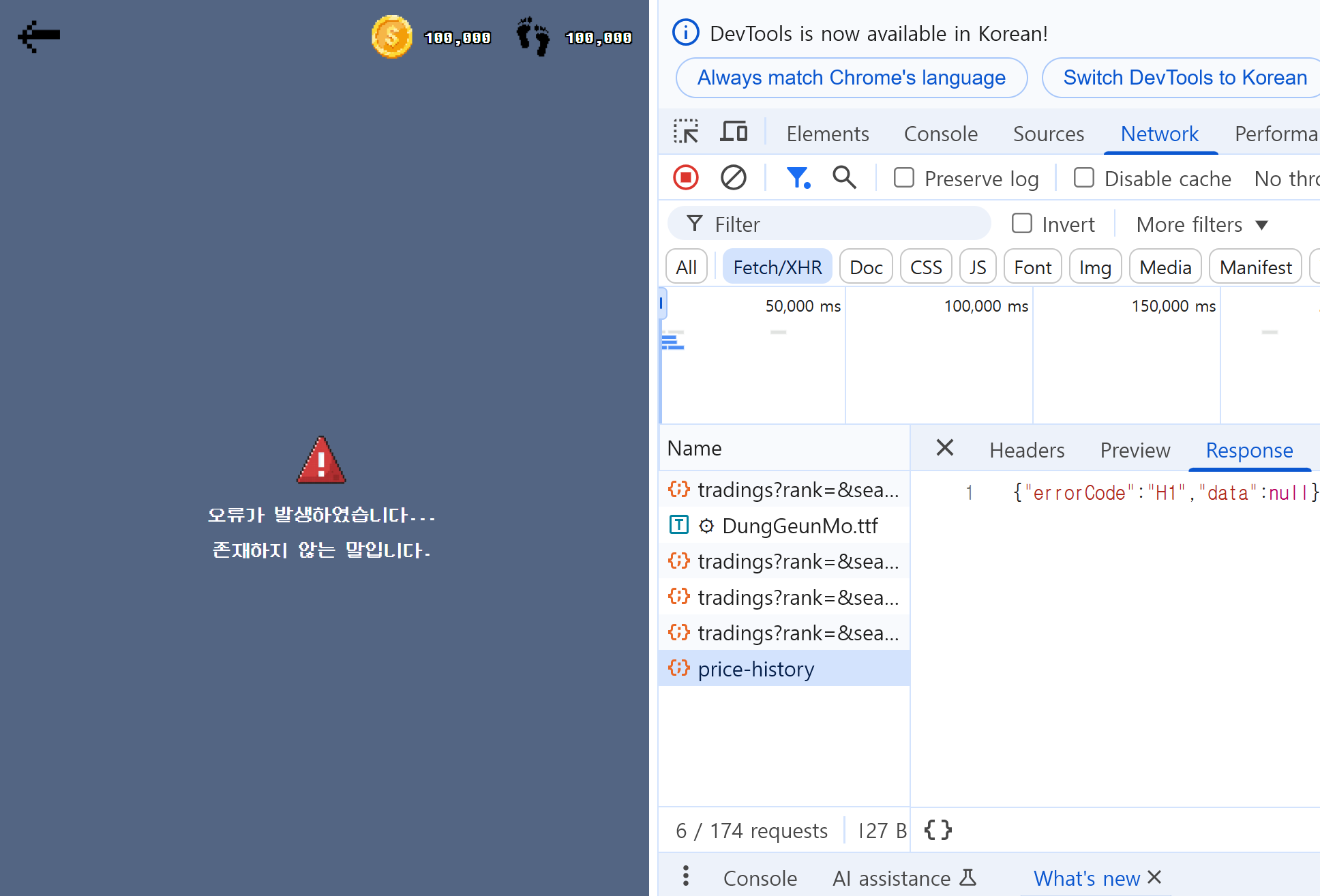Stop recording network log
This screenshot has width=1320, height=896.
pyautogui.click(x=686, y=178)
